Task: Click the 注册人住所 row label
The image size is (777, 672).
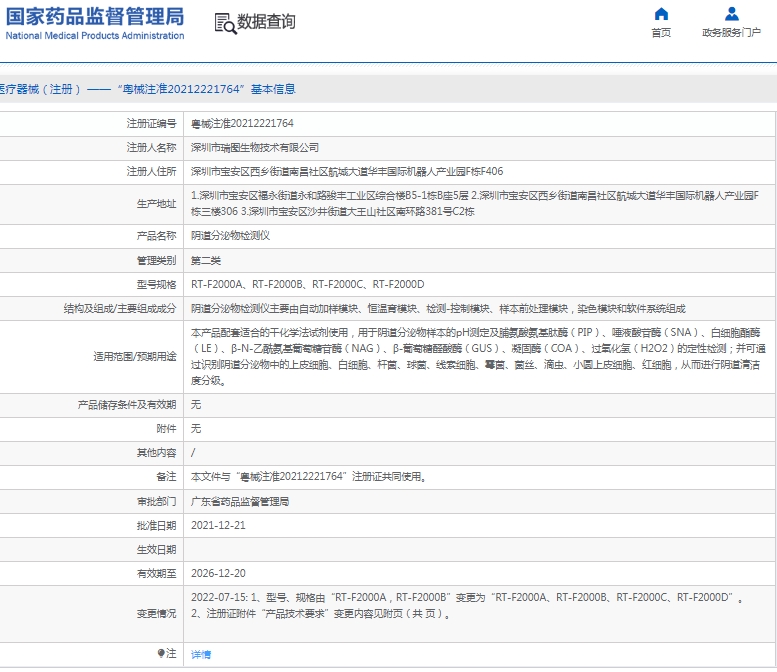Action: (151, 171)
